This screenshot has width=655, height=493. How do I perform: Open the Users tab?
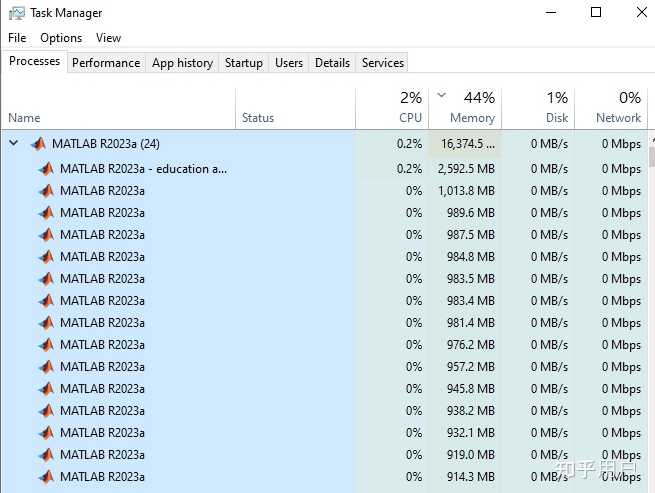pyautogui.click(x=289, y=63)
